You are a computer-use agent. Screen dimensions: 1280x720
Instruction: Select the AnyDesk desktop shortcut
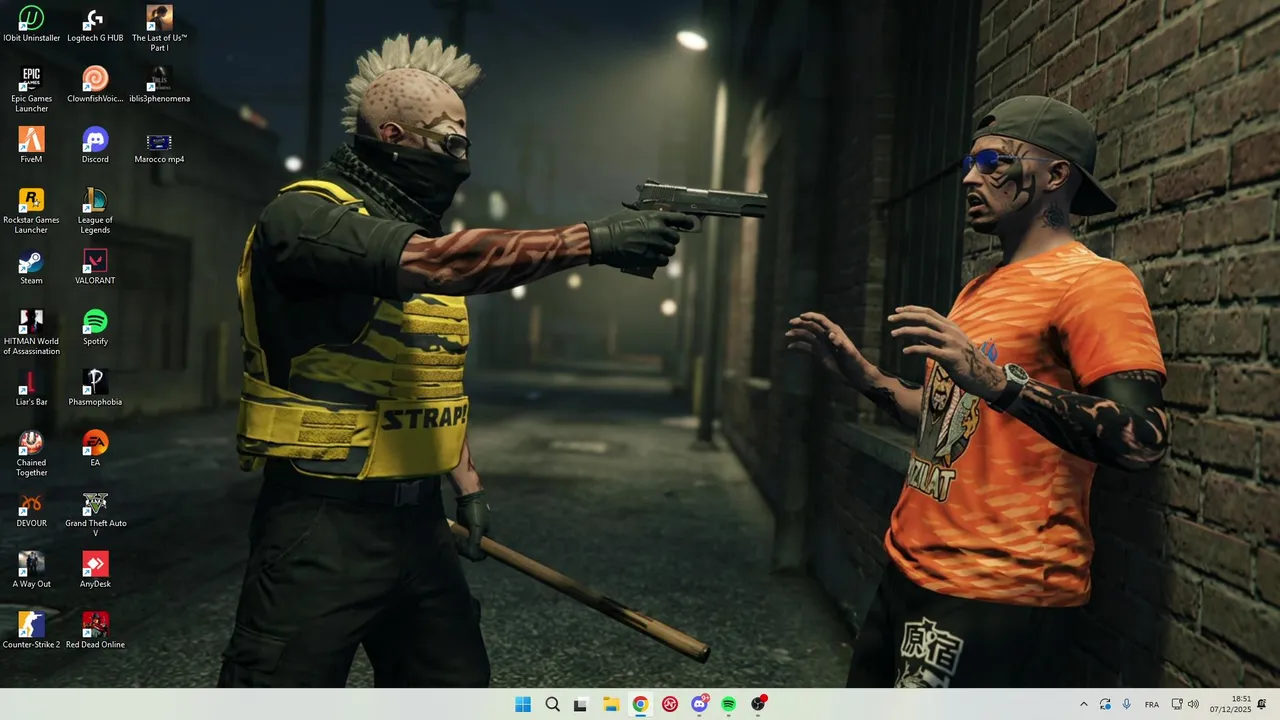[x=95, y=570]
